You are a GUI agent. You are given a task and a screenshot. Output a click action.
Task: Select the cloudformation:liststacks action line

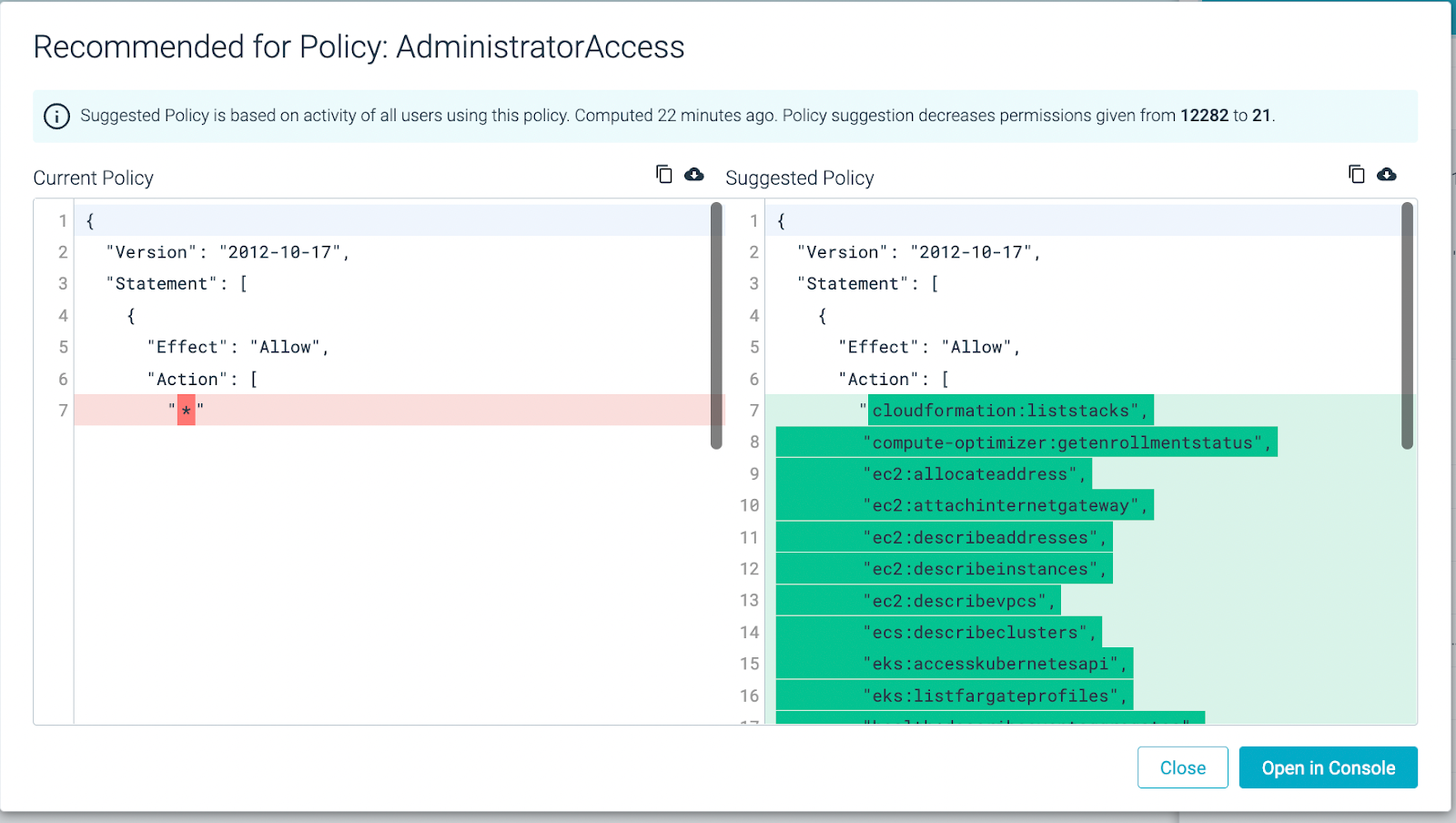pos(1009,411)
